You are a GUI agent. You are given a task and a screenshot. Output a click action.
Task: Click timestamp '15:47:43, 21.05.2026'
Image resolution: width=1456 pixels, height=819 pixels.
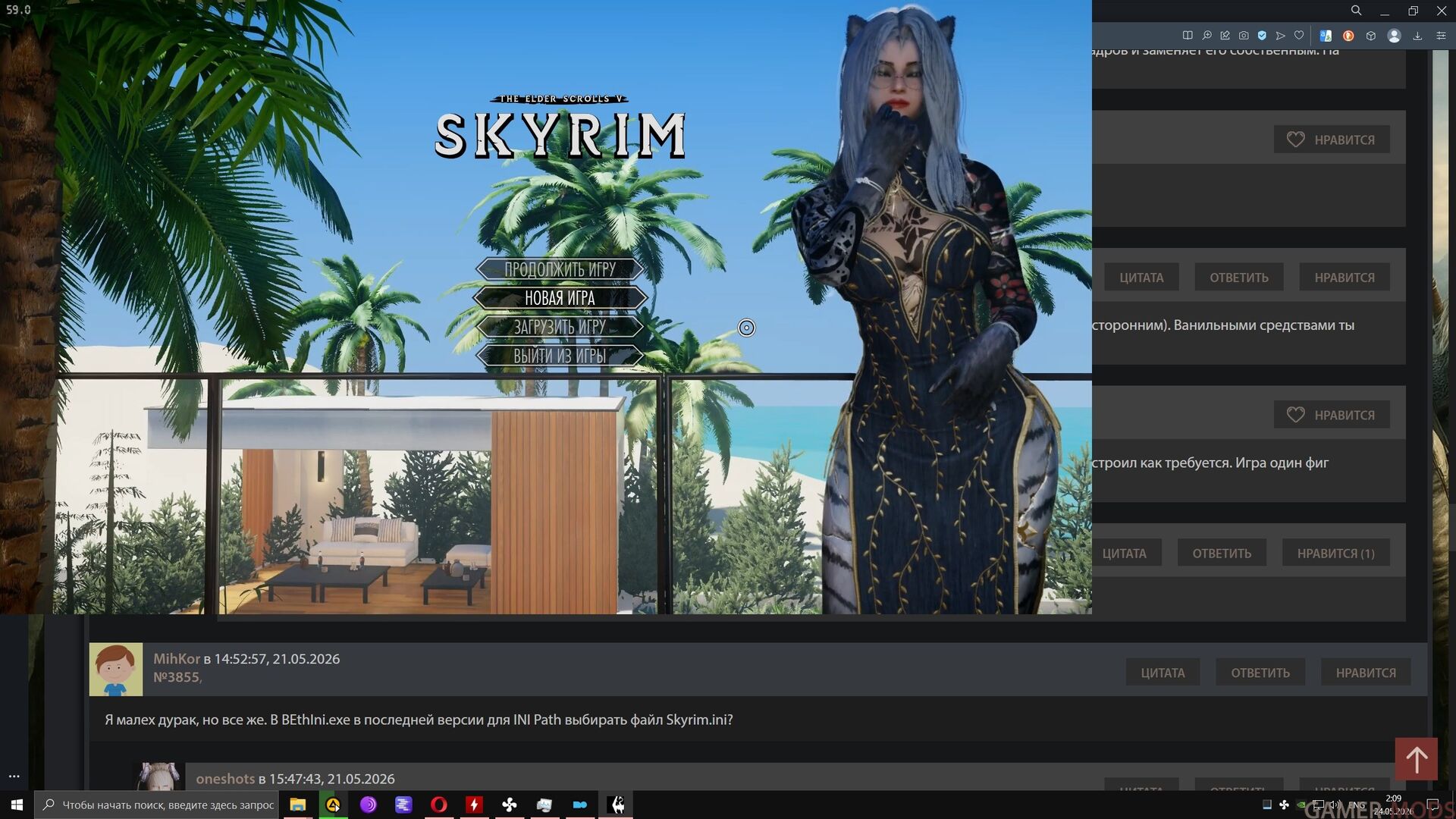click(332, 779)
